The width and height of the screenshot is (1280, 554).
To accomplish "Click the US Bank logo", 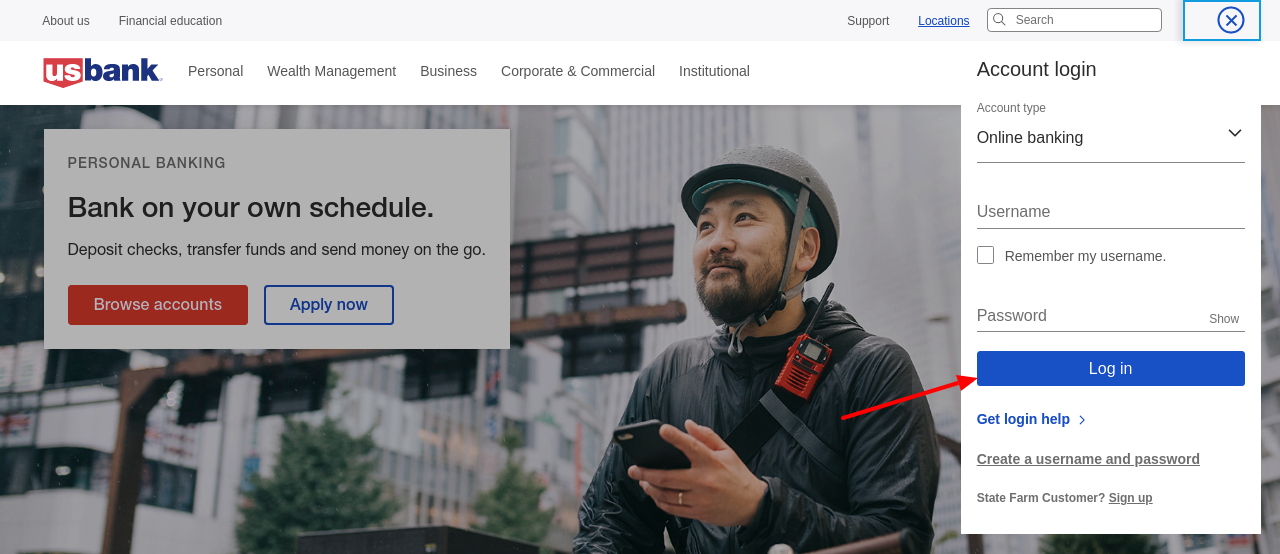I will [102, 72].
